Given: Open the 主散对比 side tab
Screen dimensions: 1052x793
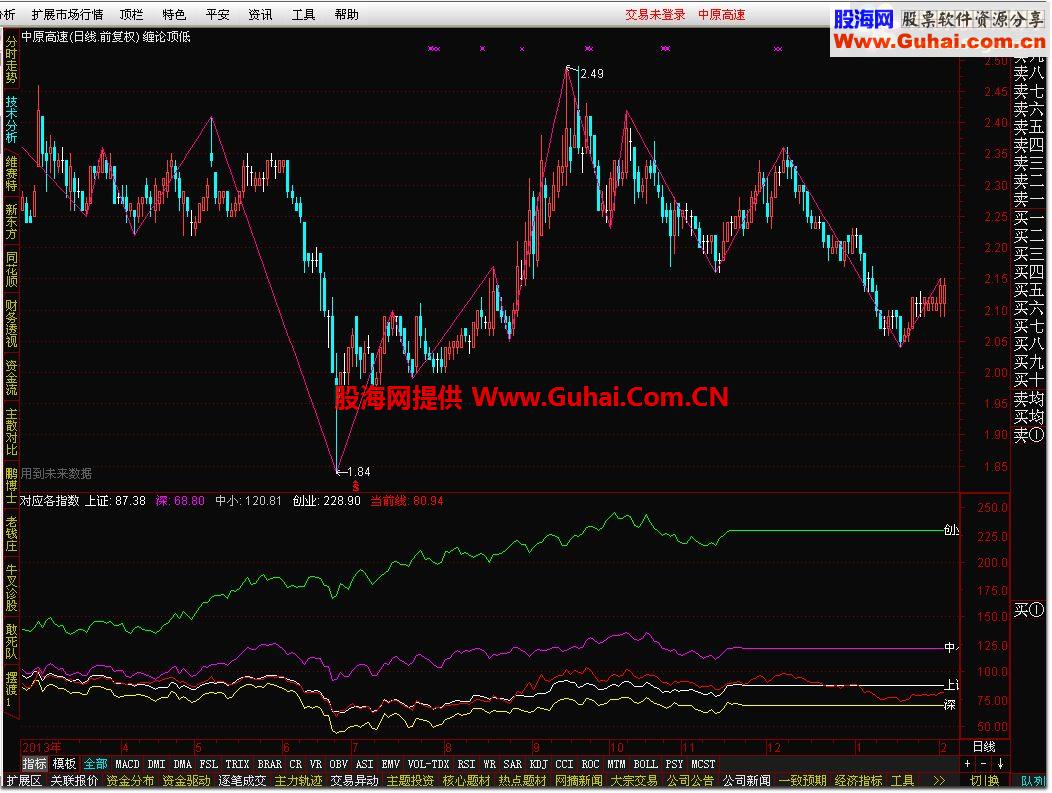Looking at the screenshot, I should click(11, 431).
